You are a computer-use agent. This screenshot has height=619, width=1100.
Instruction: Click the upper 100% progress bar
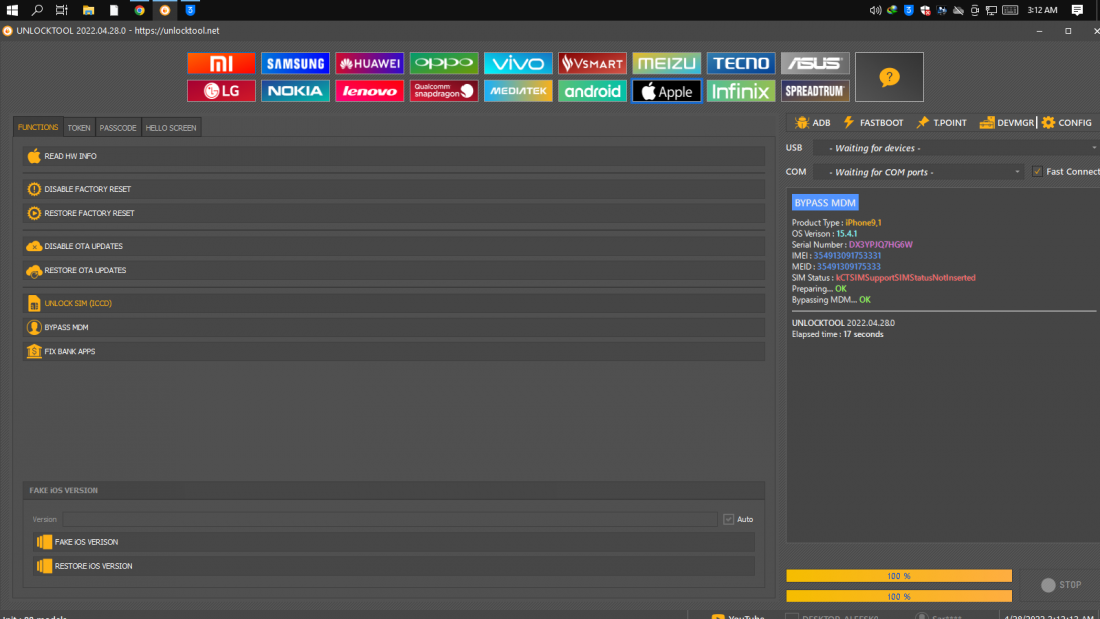(x=899, y=575)
